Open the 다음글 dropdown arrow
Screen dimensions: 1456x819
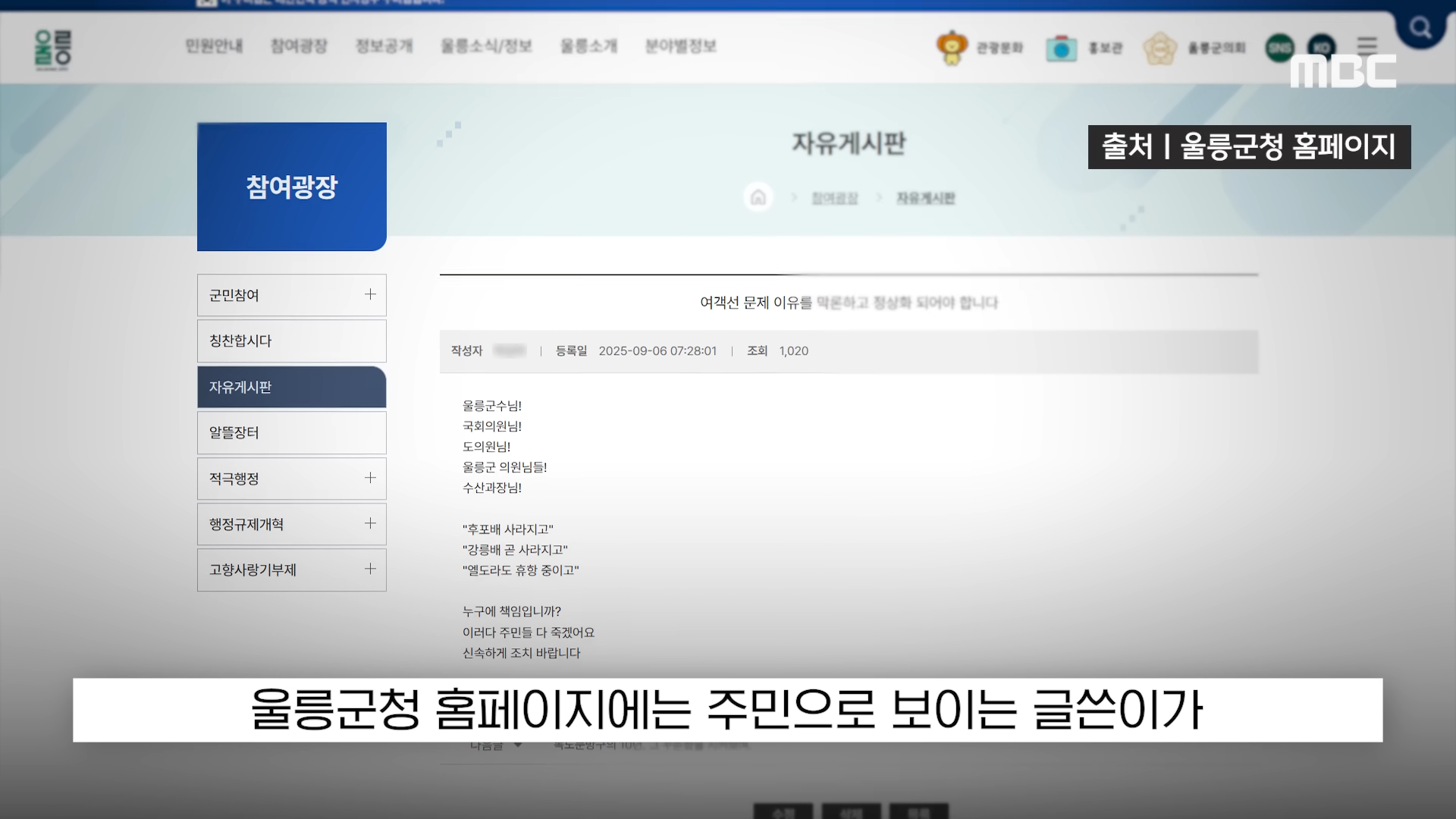[x=517, y=745]
